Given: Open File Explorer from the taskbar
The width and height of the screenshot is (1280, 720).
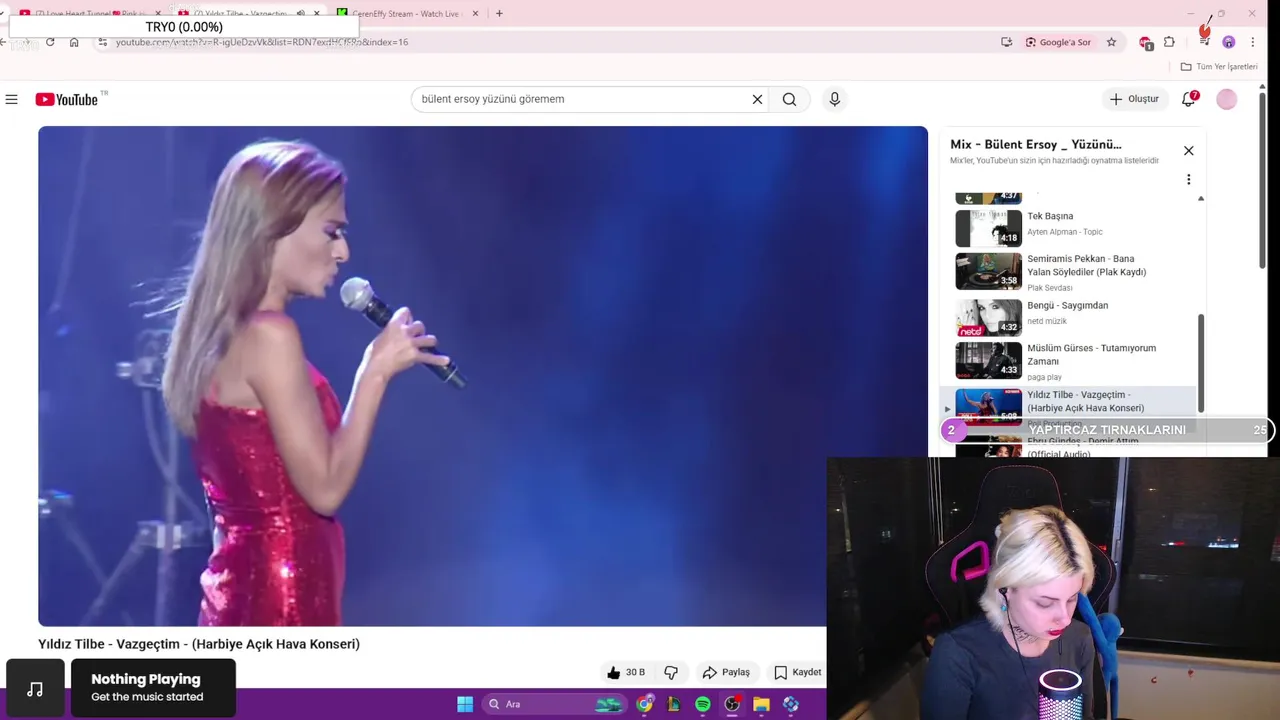Looking at the screenshot, I should 761,704.
